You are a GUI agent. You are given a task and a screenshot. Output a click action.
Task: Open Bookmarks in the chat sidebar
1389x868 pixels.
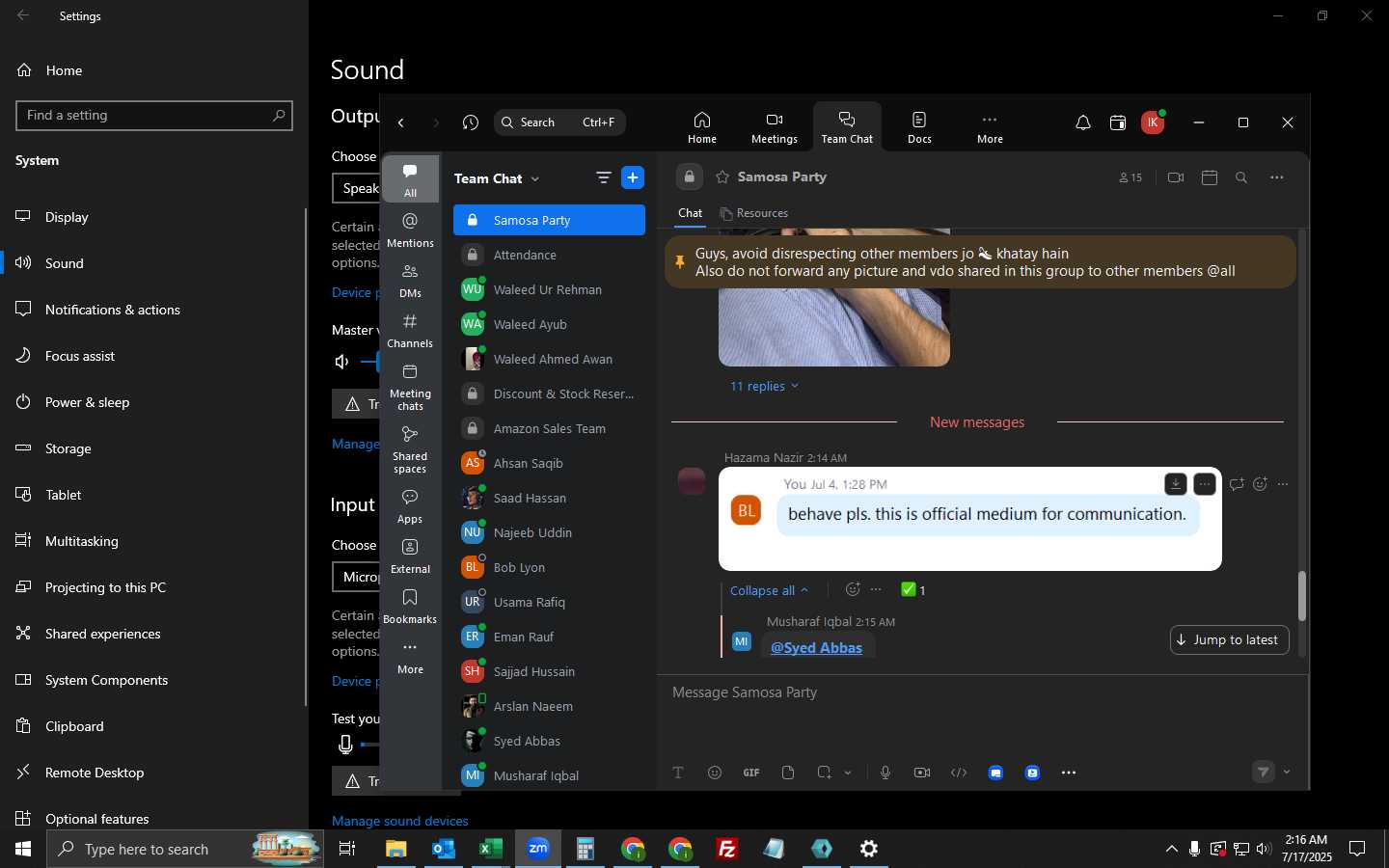410,607
